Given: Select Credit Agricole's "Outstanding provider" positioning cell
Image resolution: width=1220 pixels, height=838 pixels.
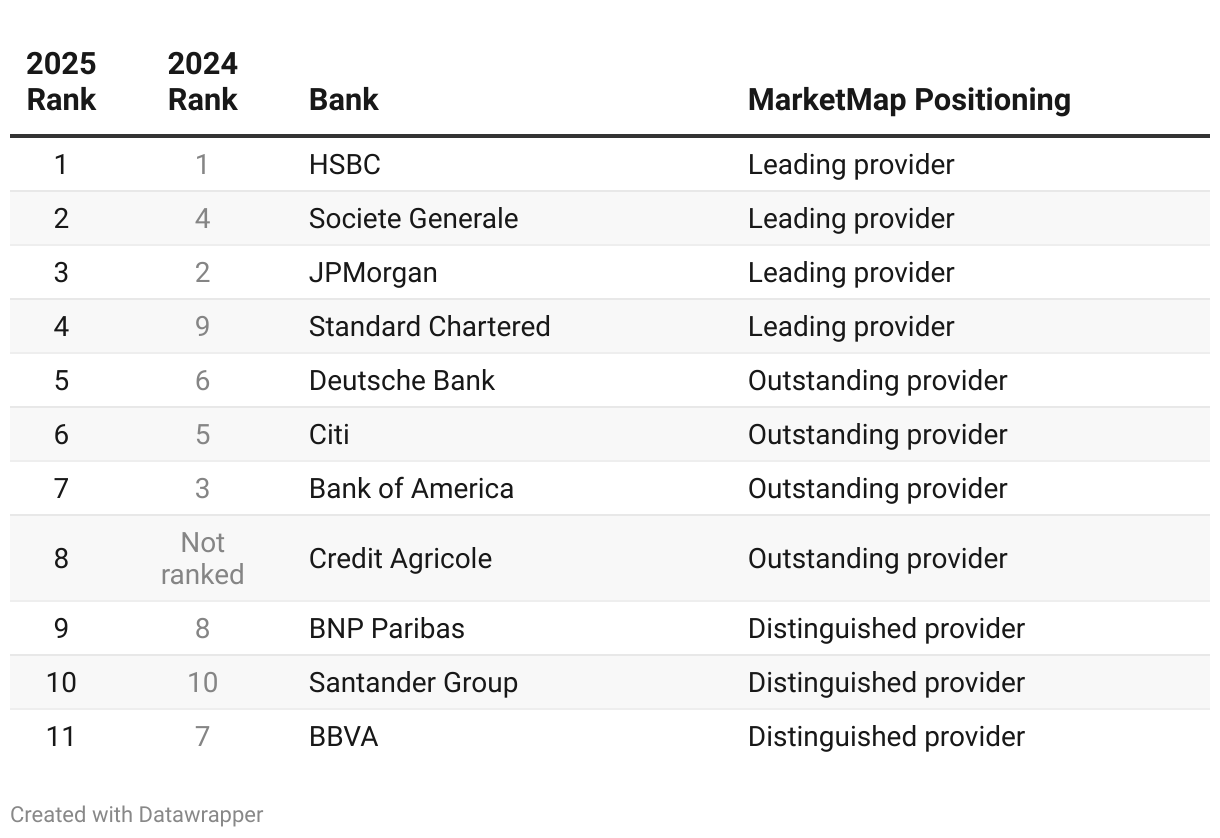Looking at the screenshot, I should click(877, 559).
